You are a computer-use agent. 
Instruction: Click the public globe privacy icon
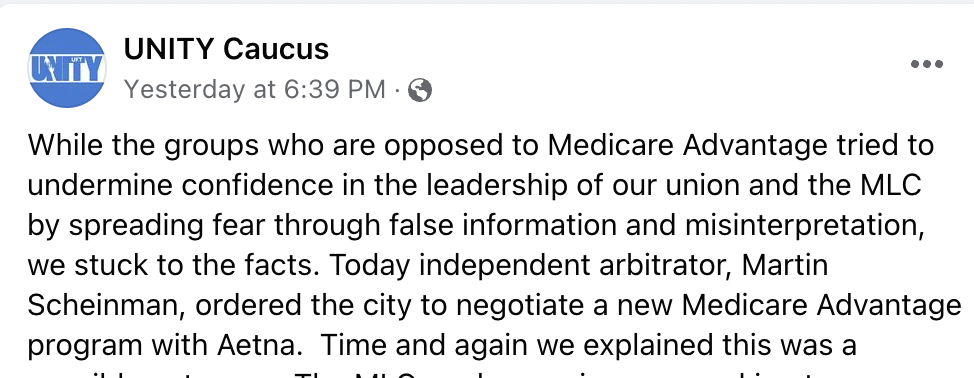(420, 90)
